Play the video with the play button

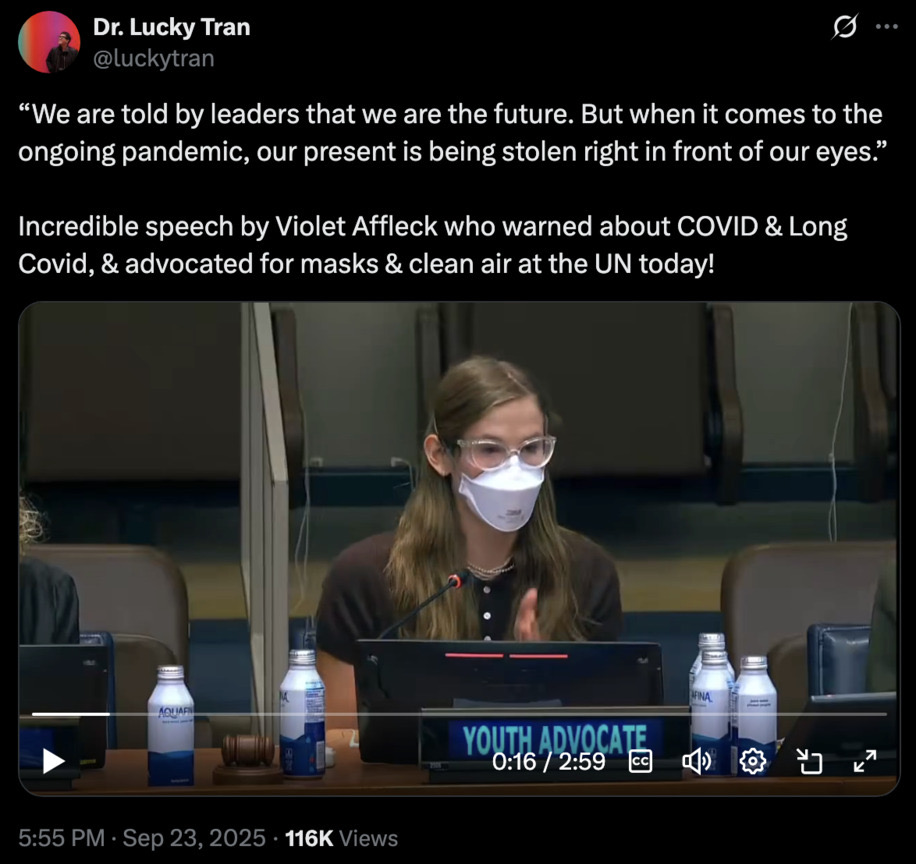click(54, 761)
